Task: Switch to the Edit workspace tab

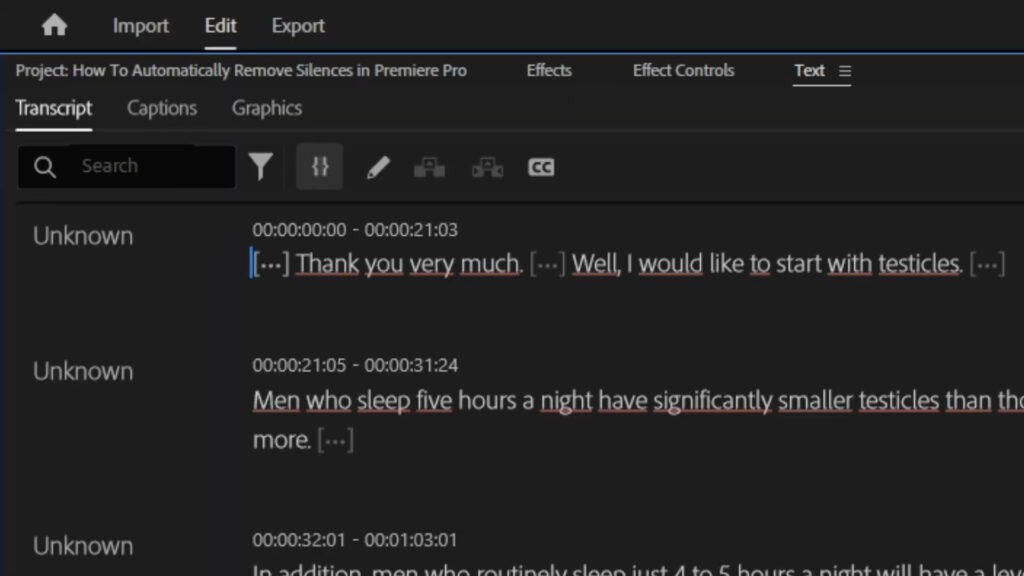Action: pyautogui.click(x=220, y=25)
